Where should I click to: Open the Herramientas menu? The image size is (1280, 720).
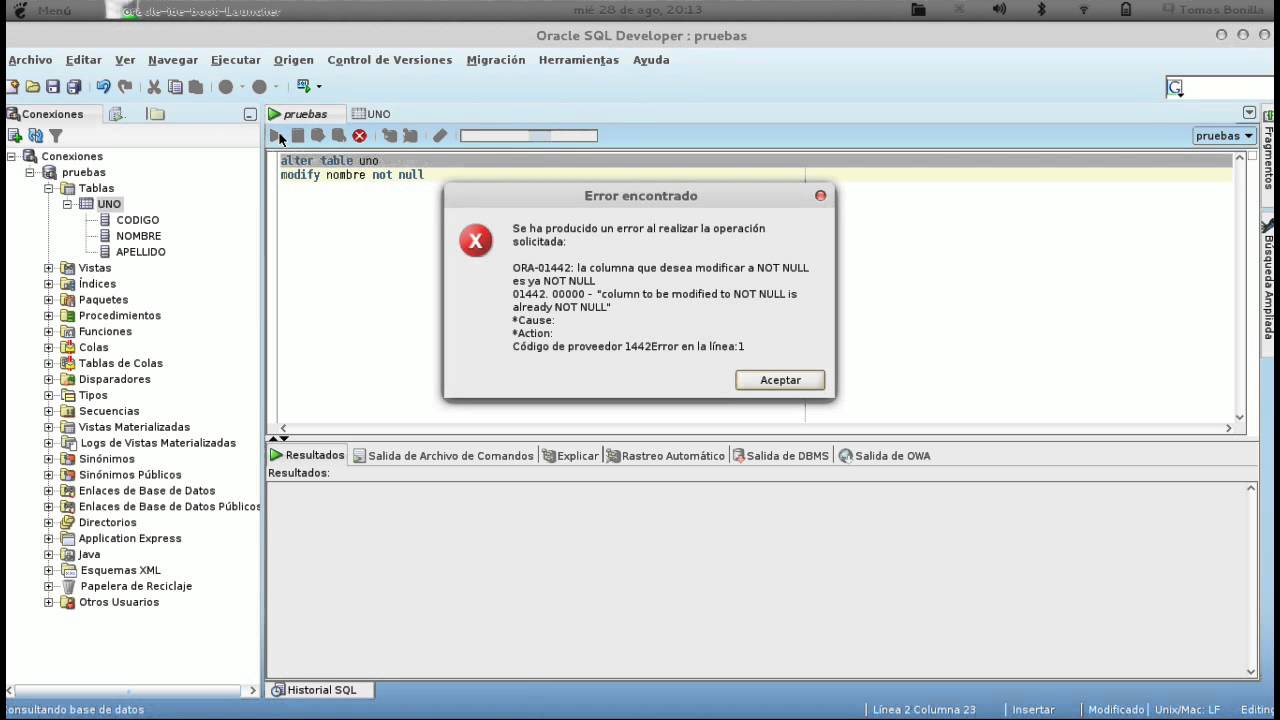(x=579, y=60)
